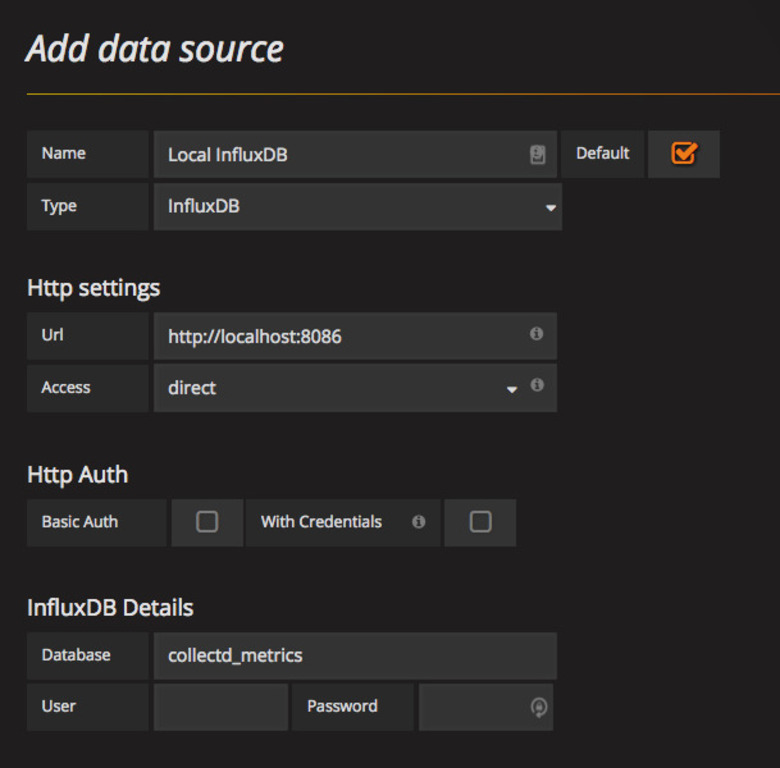Click the Basic Auth label

tap(80, 522)
